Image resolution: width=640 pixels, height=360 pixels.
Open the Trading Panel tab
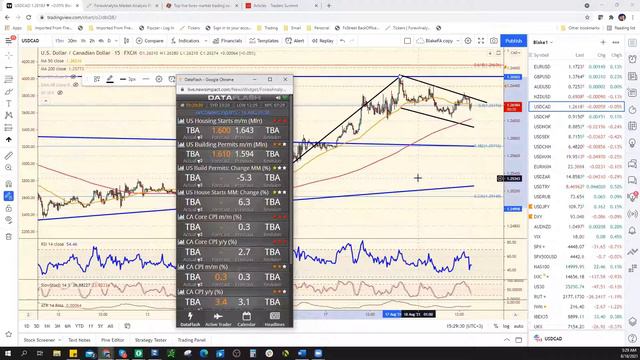point(191,340)
